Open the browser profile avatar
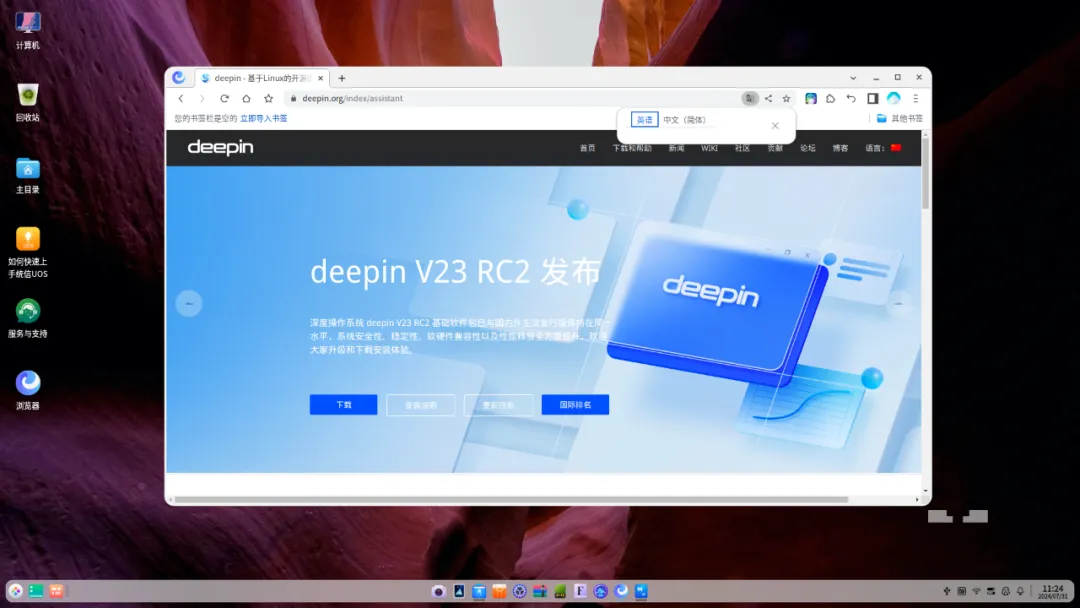Image resolution: width=1080 pixels, height=608 pixels. point(893,98)
